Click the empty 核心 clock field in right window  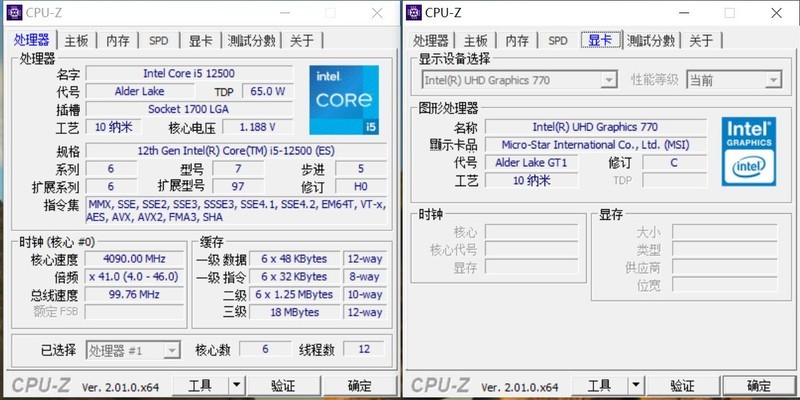click(531, 232)
